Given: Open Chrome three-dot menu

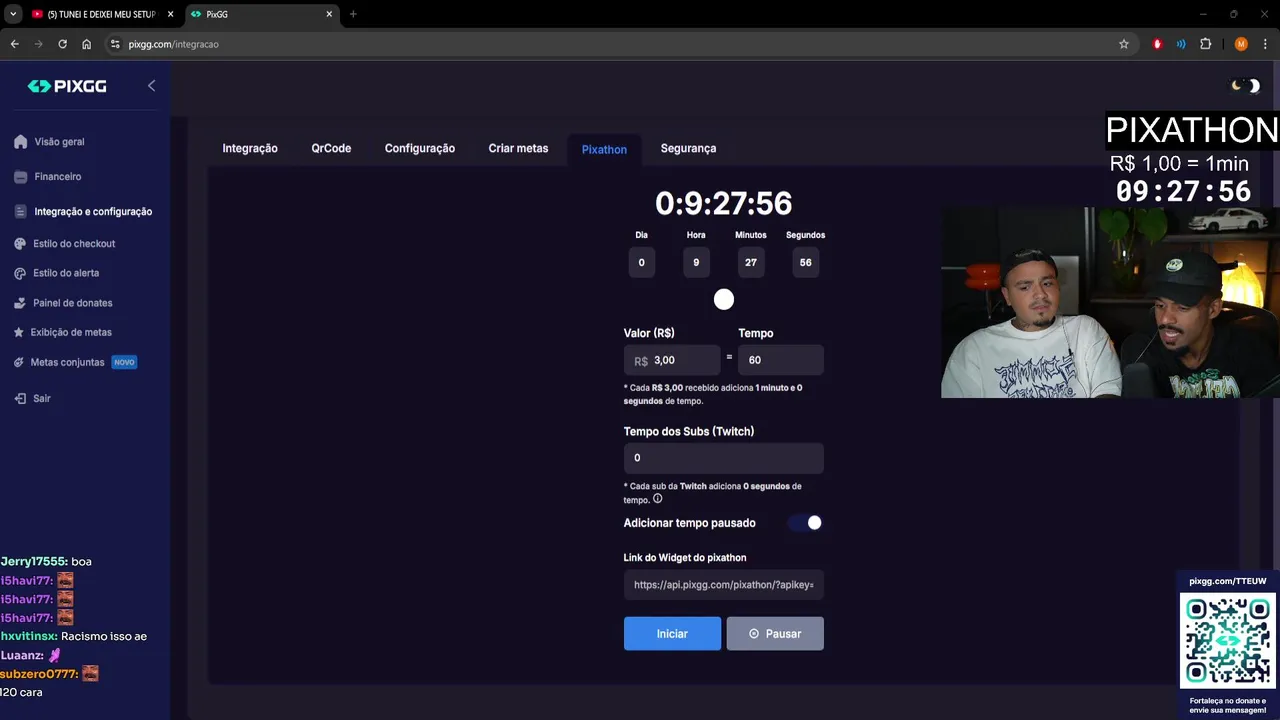Looking at the screenshot, I should [1265, 44].
